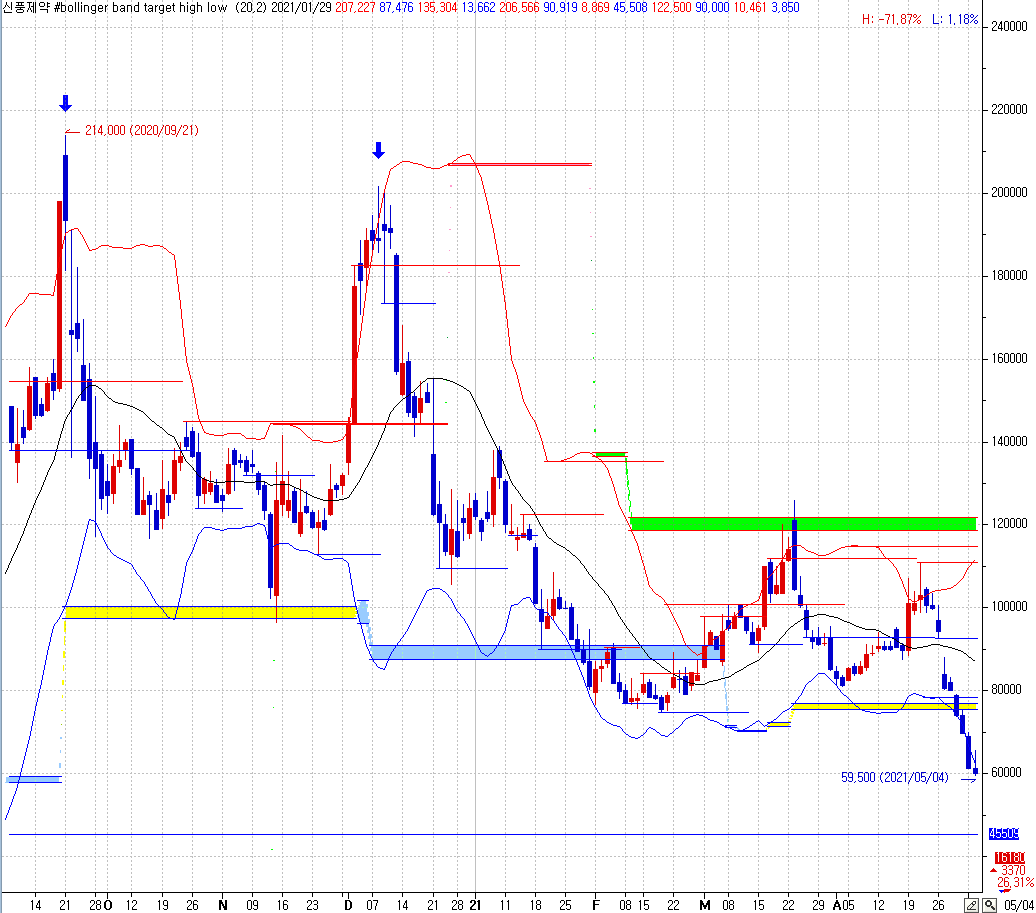Open the pencil drawing tool button
The image size is (1036, 913).
coord(971,904)
